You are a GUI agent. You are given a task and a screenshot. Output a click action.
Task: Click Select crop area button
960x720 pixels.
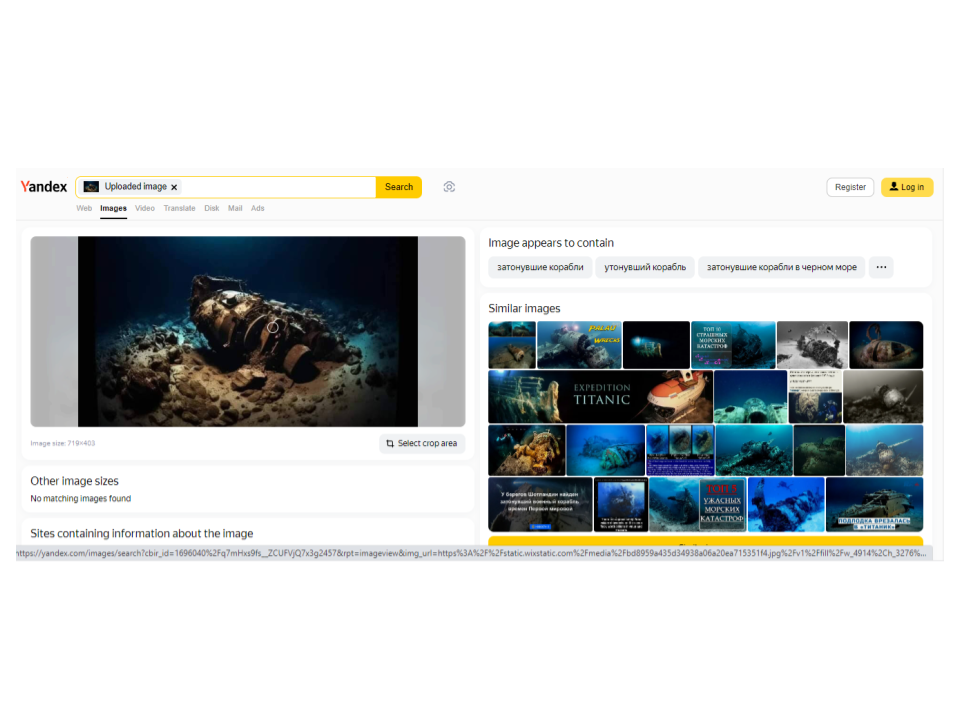tap(422, 443)
